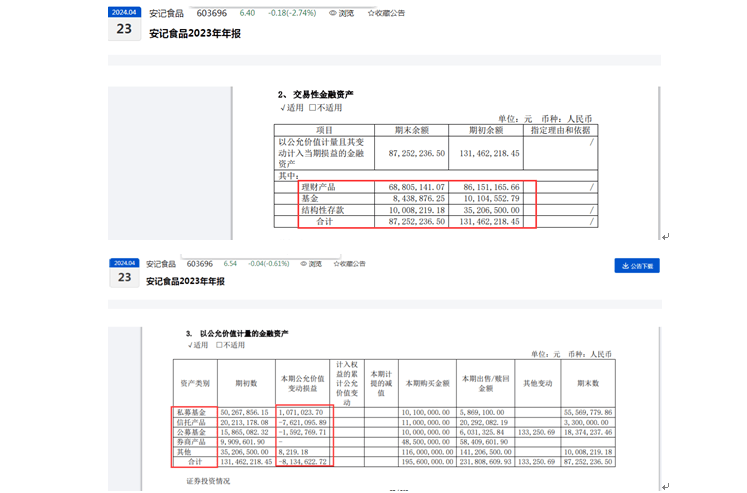Viewport: 747px width, 493px height.
Task: Click the 期末数 column header
Action: [x=588, y=383]
